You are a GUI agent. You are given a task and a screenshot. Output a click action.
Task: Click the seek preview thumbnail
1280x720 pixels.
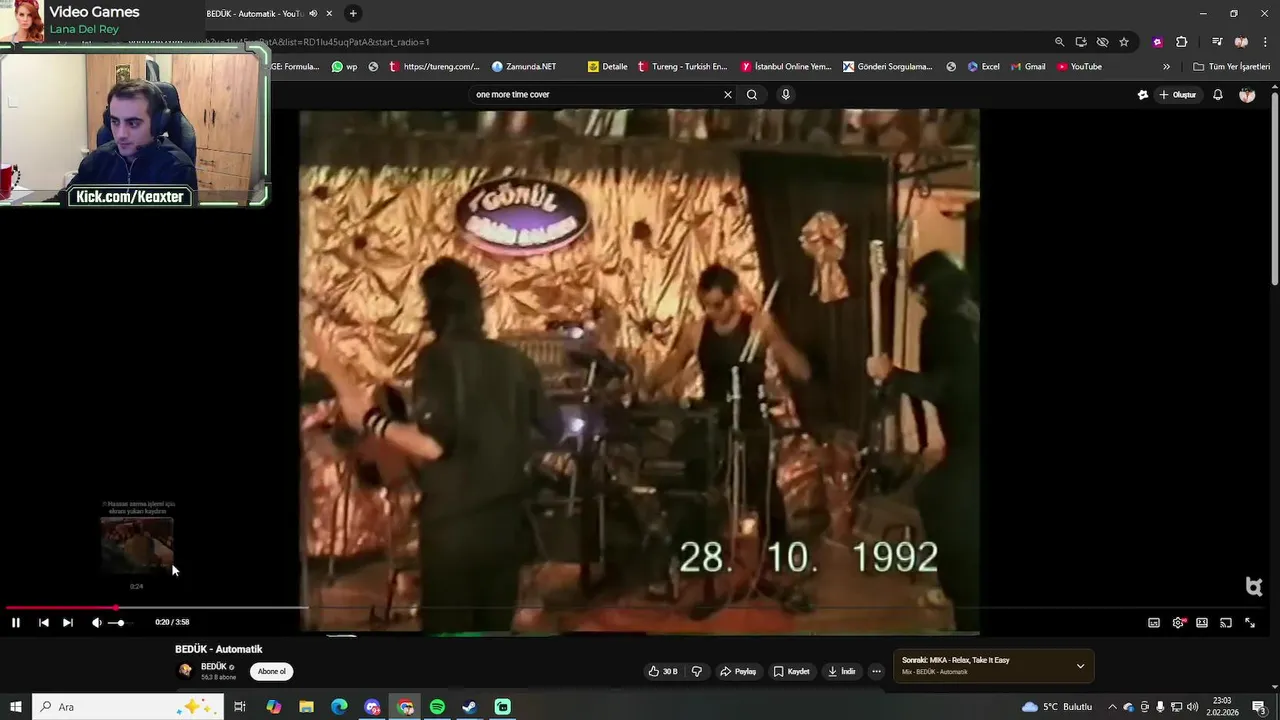pos(137,545)
